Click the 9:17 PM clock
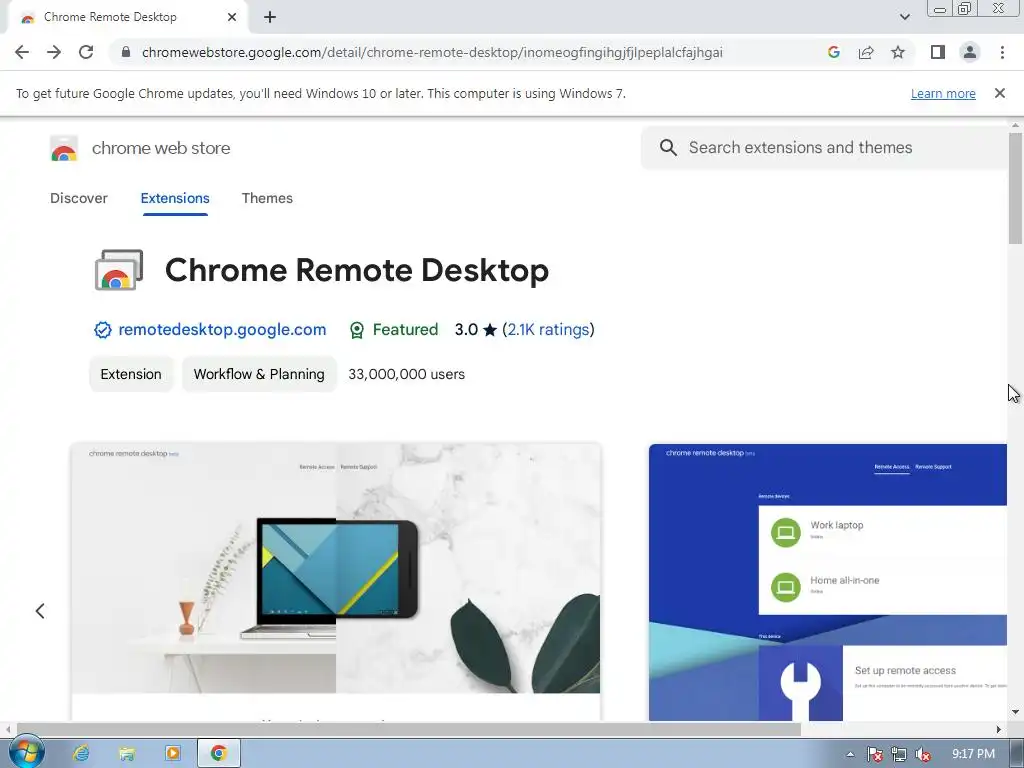Viewport: 1024px width, 768px height. click(973, 754)
